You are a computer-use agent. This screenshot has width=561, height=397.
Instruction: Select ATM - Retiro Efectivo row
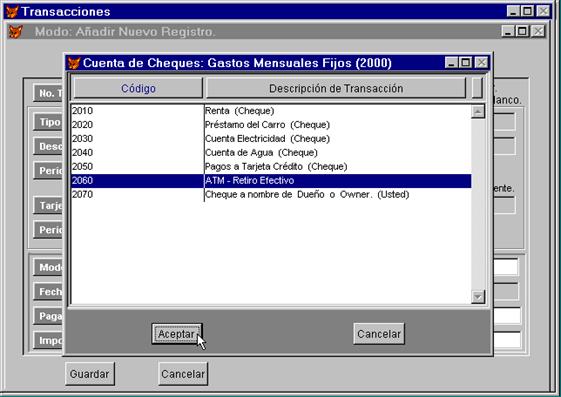click(271, 181)
